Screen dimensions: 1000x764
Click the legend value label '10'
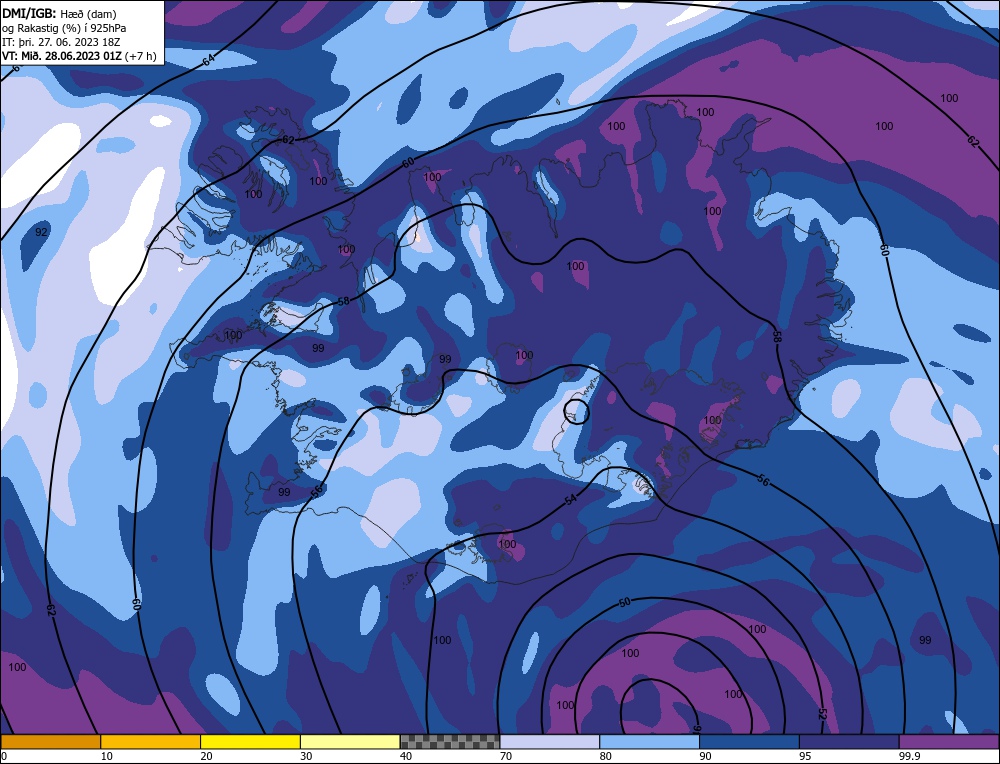[107, 756]
